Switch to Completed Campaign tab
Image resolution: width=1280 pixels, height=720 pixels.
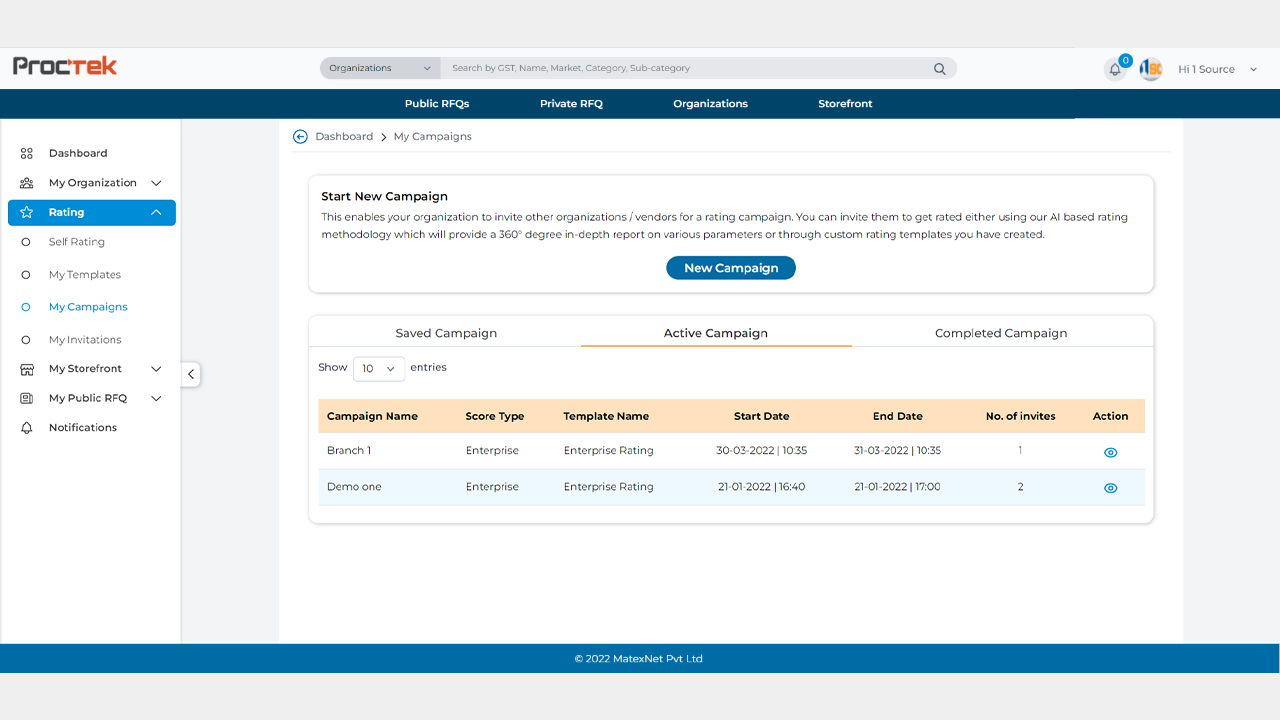click(x=1000, y=333)
